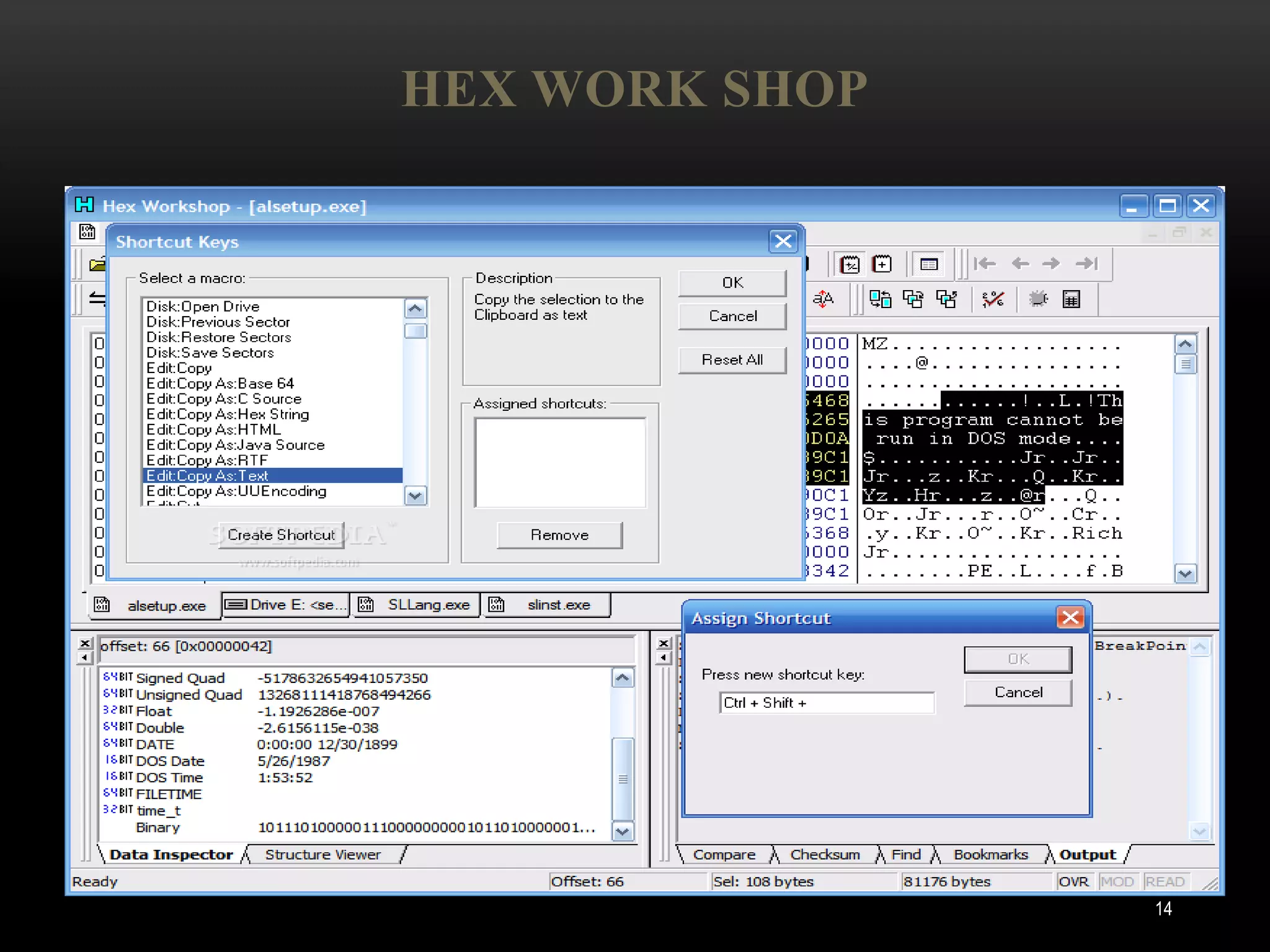Click the macro list scrollbar thumb
The image size is (1270, 952).
point(415,331)
